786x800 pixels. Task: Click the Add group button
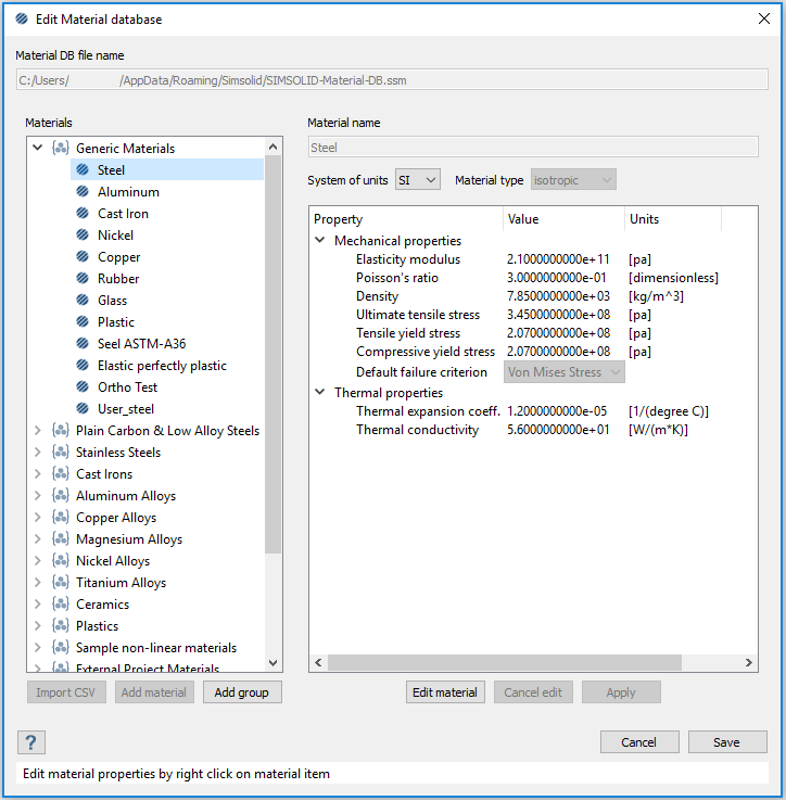(x=241, y=692)
